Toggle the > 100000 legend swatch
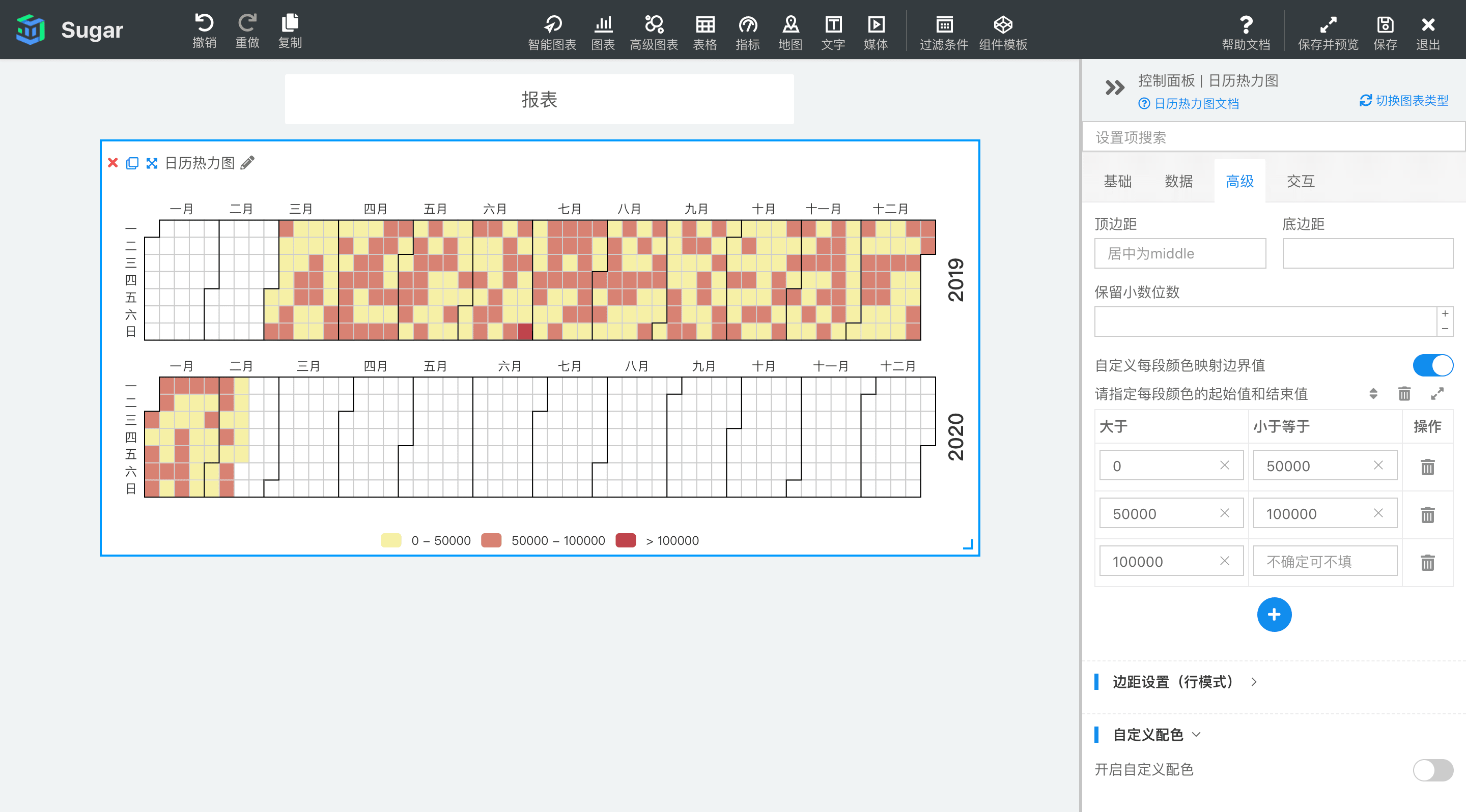This screenshot has height=812, width=1466. pos(626,540)
